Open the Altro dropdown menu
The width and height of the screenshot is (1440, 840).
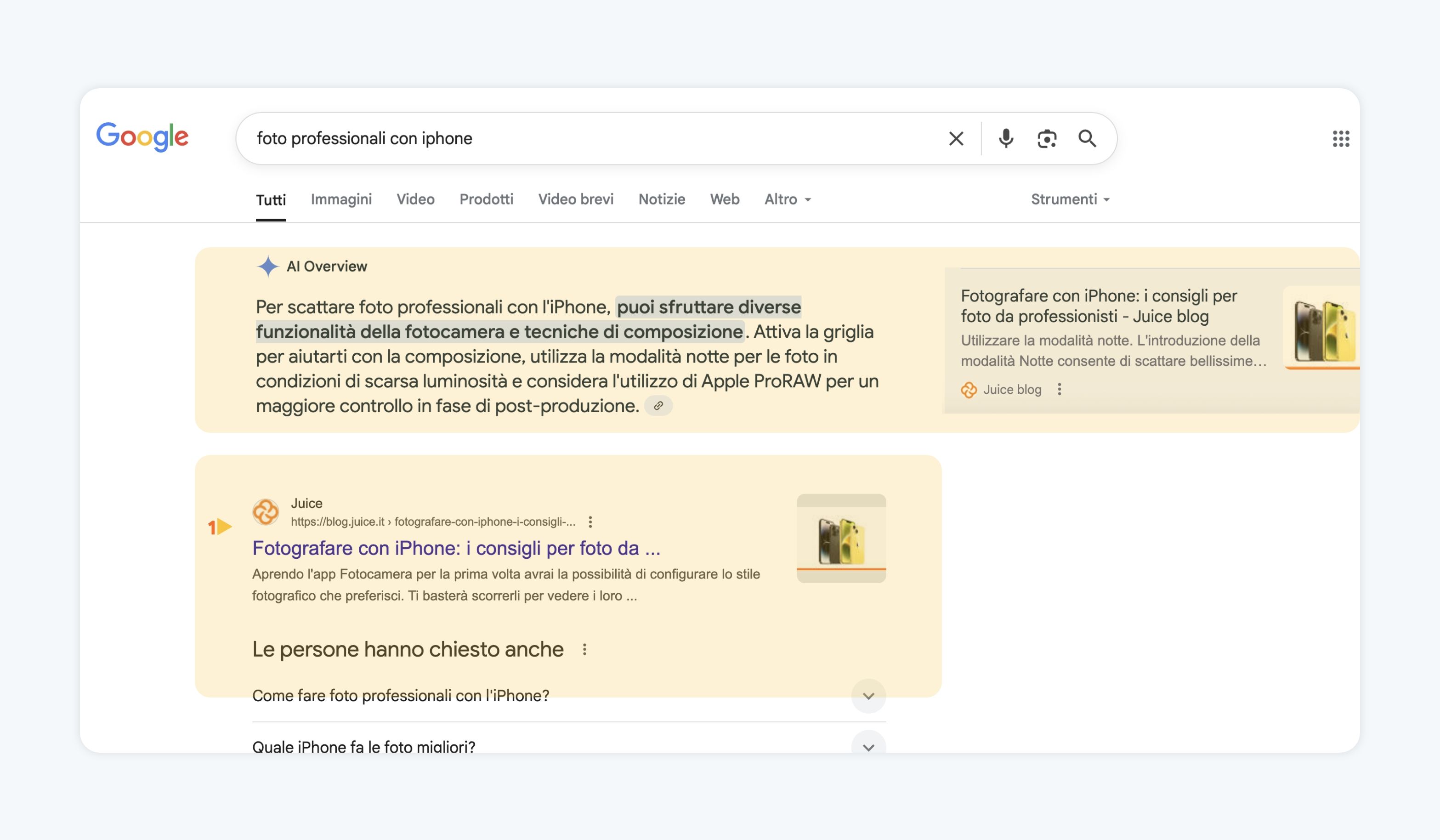point(788,199)
